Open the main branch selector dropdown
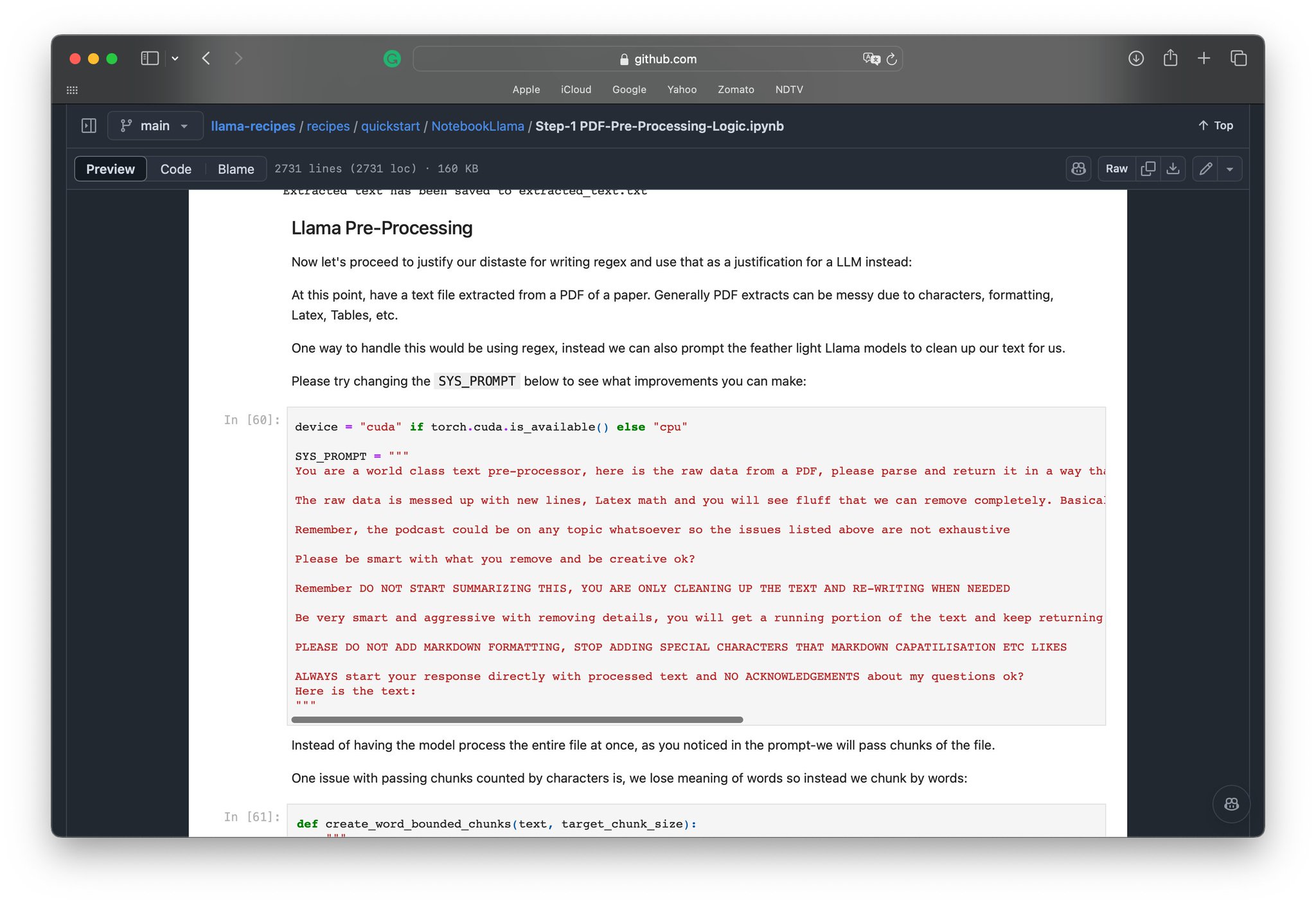The width and height of the screenshot is (1316, 905). (x=155, y=125)
